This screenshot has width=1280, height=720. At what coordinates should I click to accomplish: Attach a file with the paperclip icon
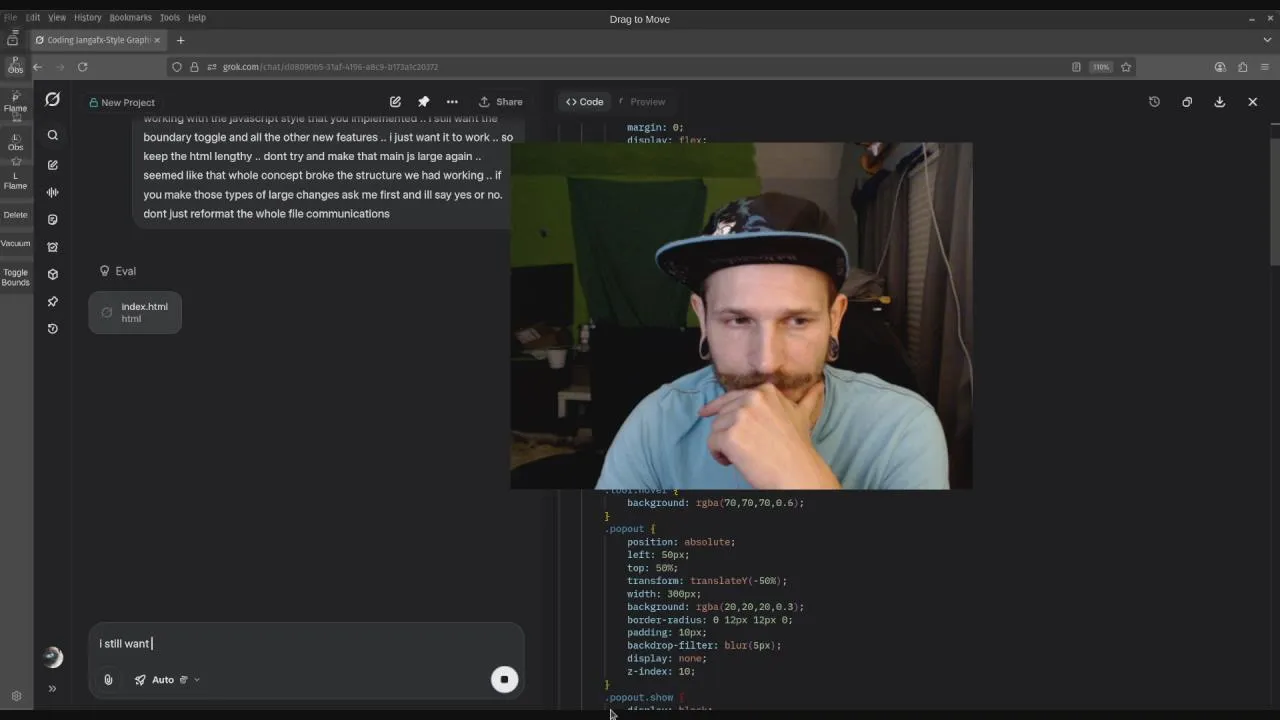click(x=108, y=680)
